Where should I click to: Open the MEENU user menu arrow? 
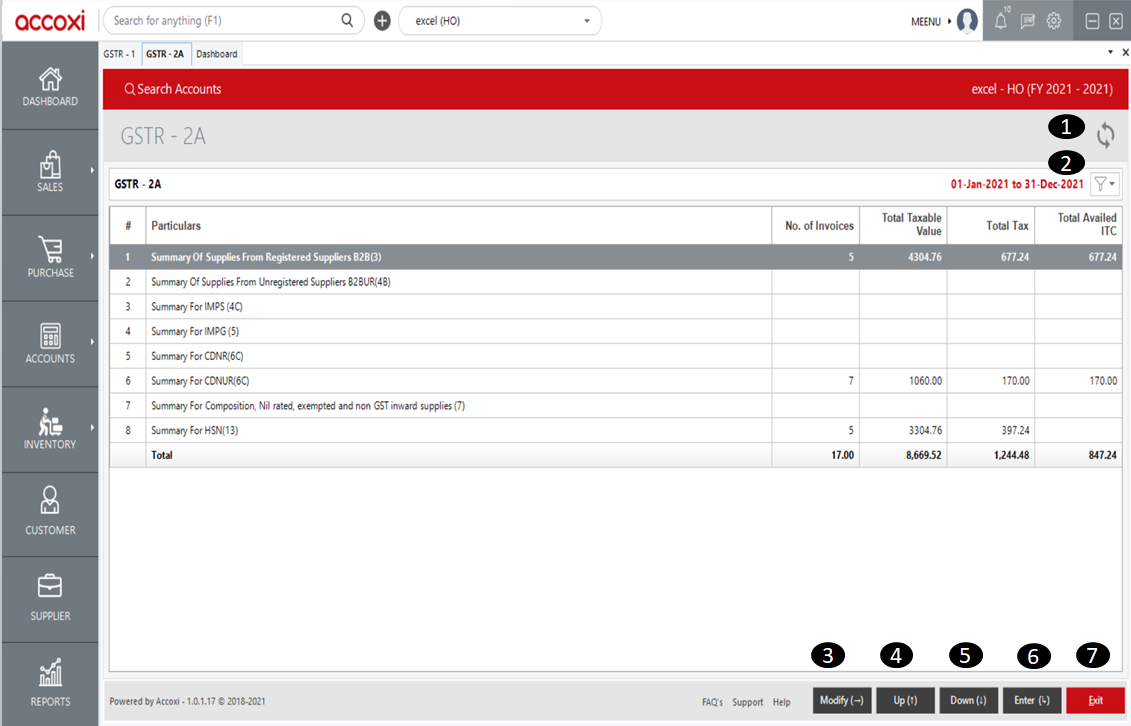coord(949,22)
